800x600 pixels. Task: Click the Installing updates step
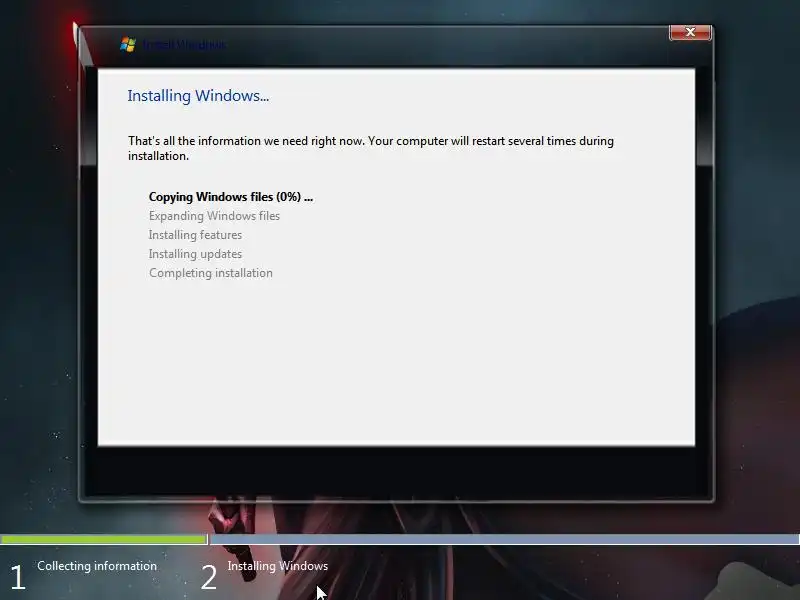click(195, 254)
